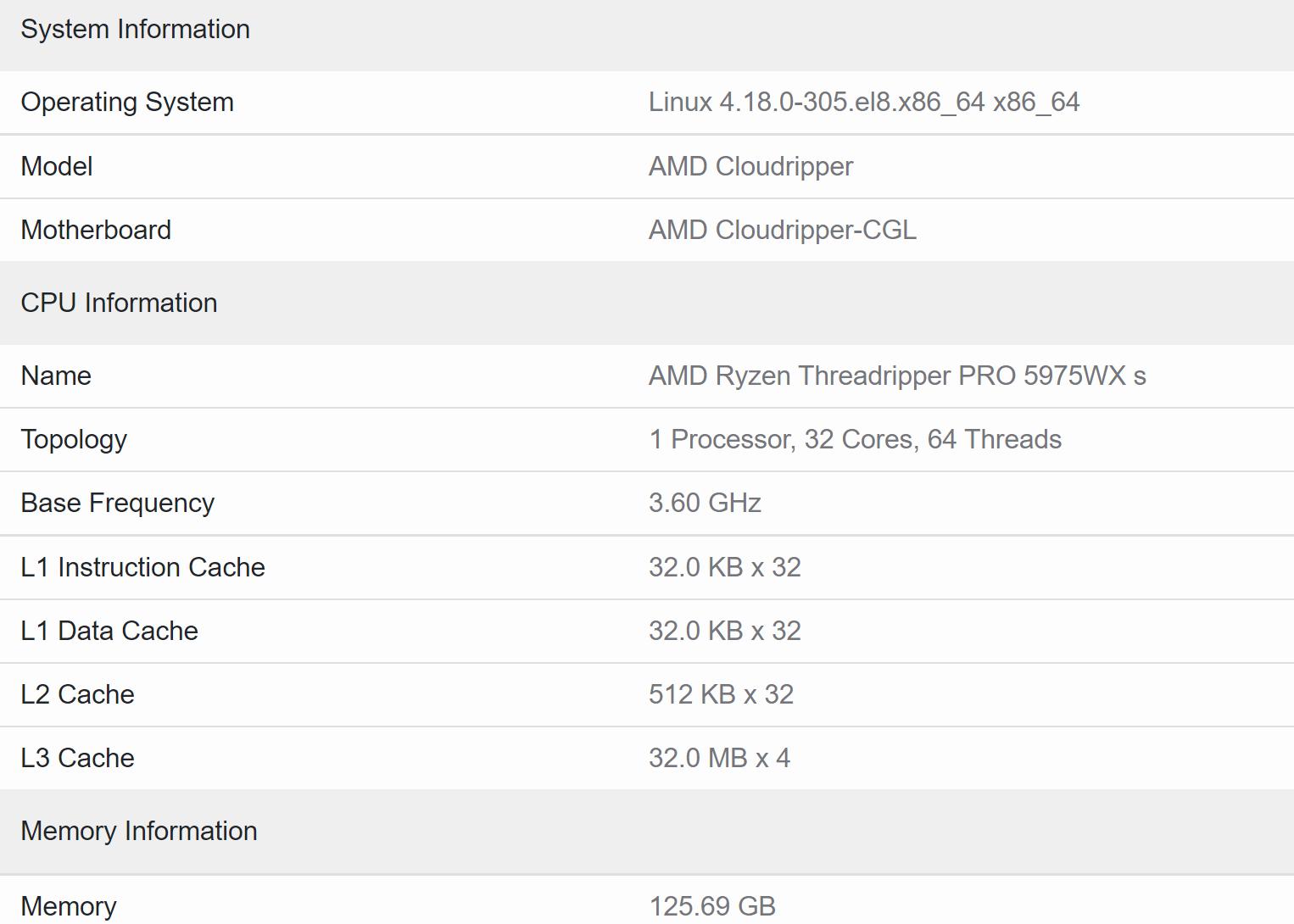Click the 512 KB x 32 L2 value
Screen dimensions: 1294x924
722,694
